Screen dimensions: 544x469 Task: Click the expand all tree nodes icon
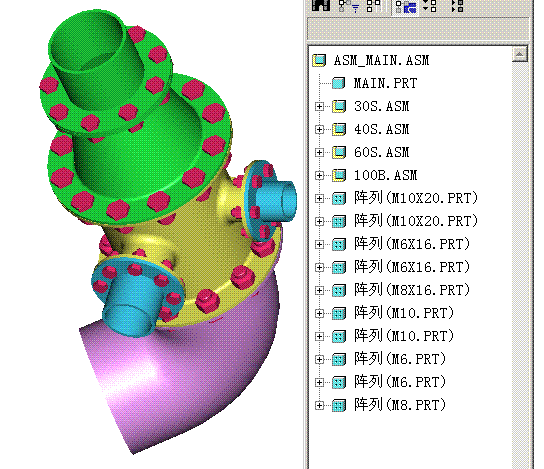coord(430,6)
